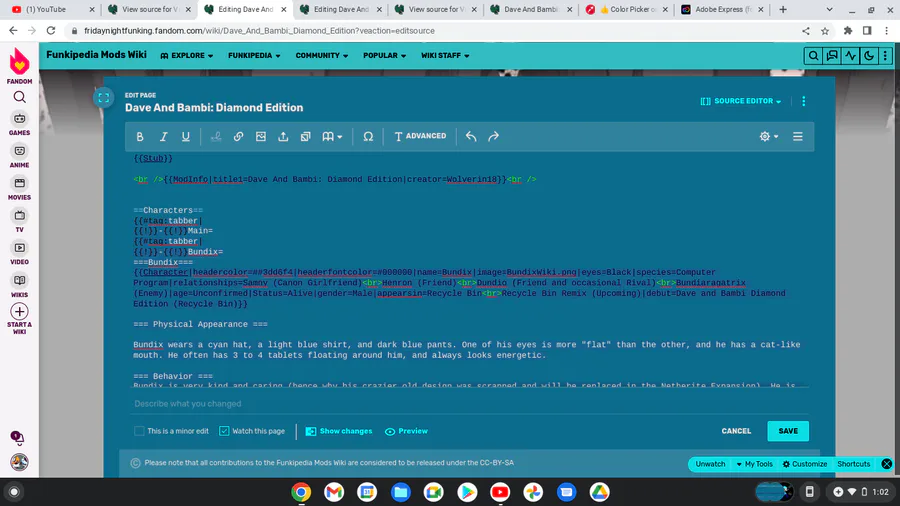Screen dimensions: 900x506
Task: Reload the page in the browser
Action: tap(51, 31)
